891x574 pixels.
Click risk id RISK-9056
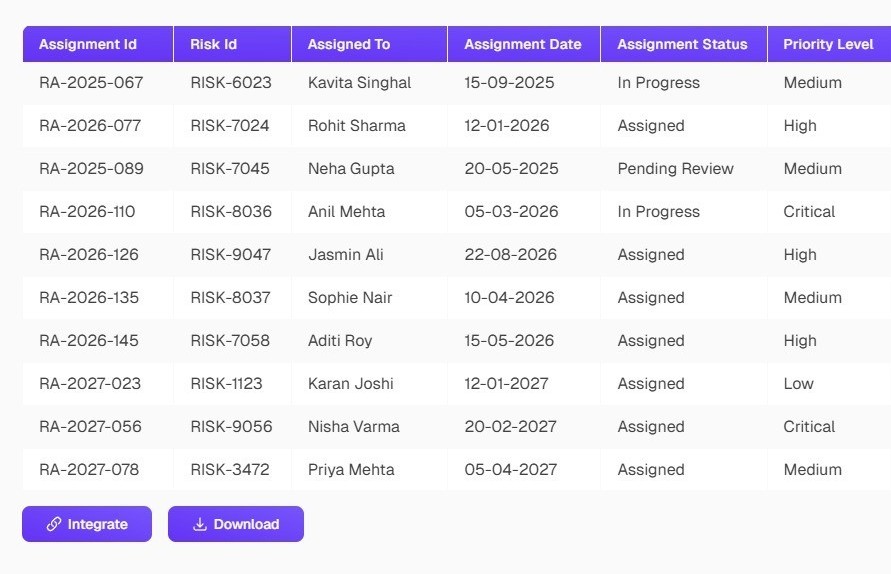(x=231, y=427)
